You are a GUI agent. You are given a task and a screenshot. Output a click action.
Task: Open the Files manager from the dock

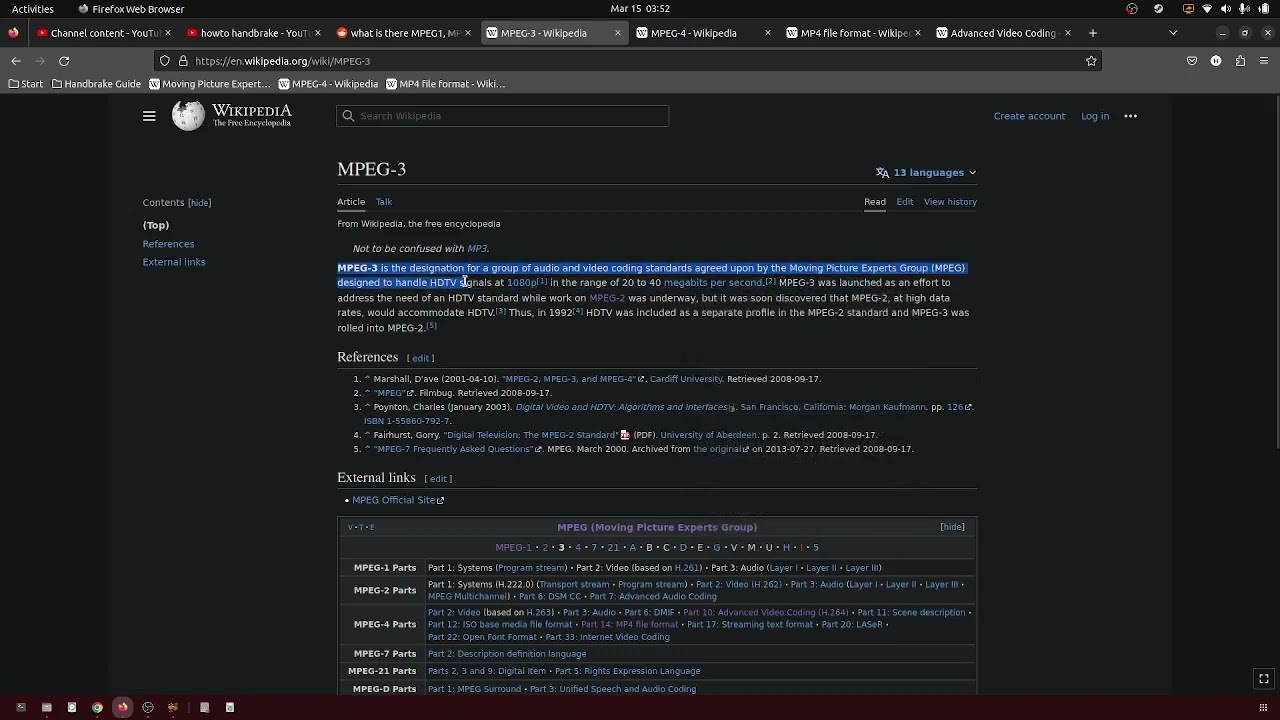46,708
